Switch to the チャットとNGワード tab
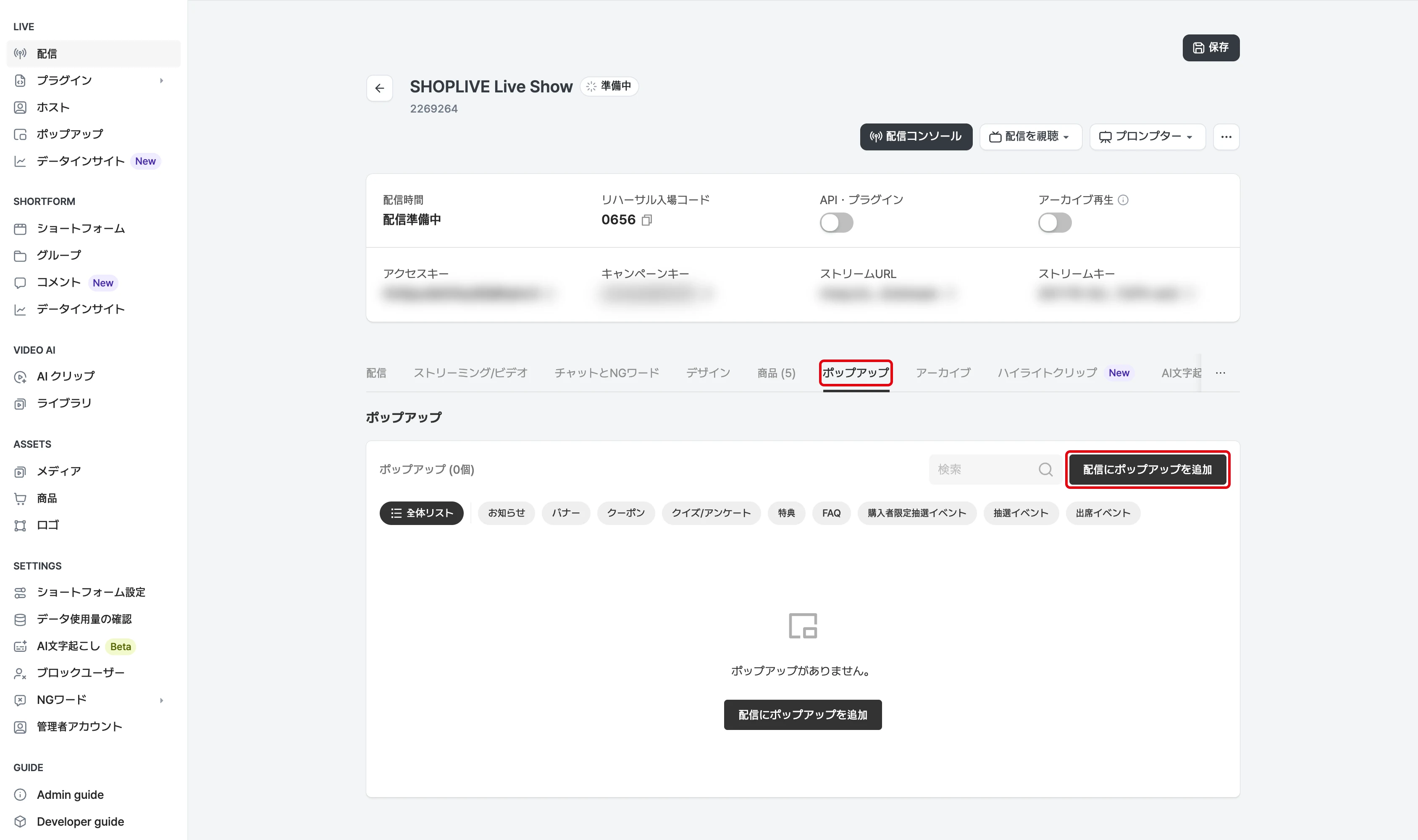The width and height of the screenshot is (1418, 840). click(x=607, y=373)
